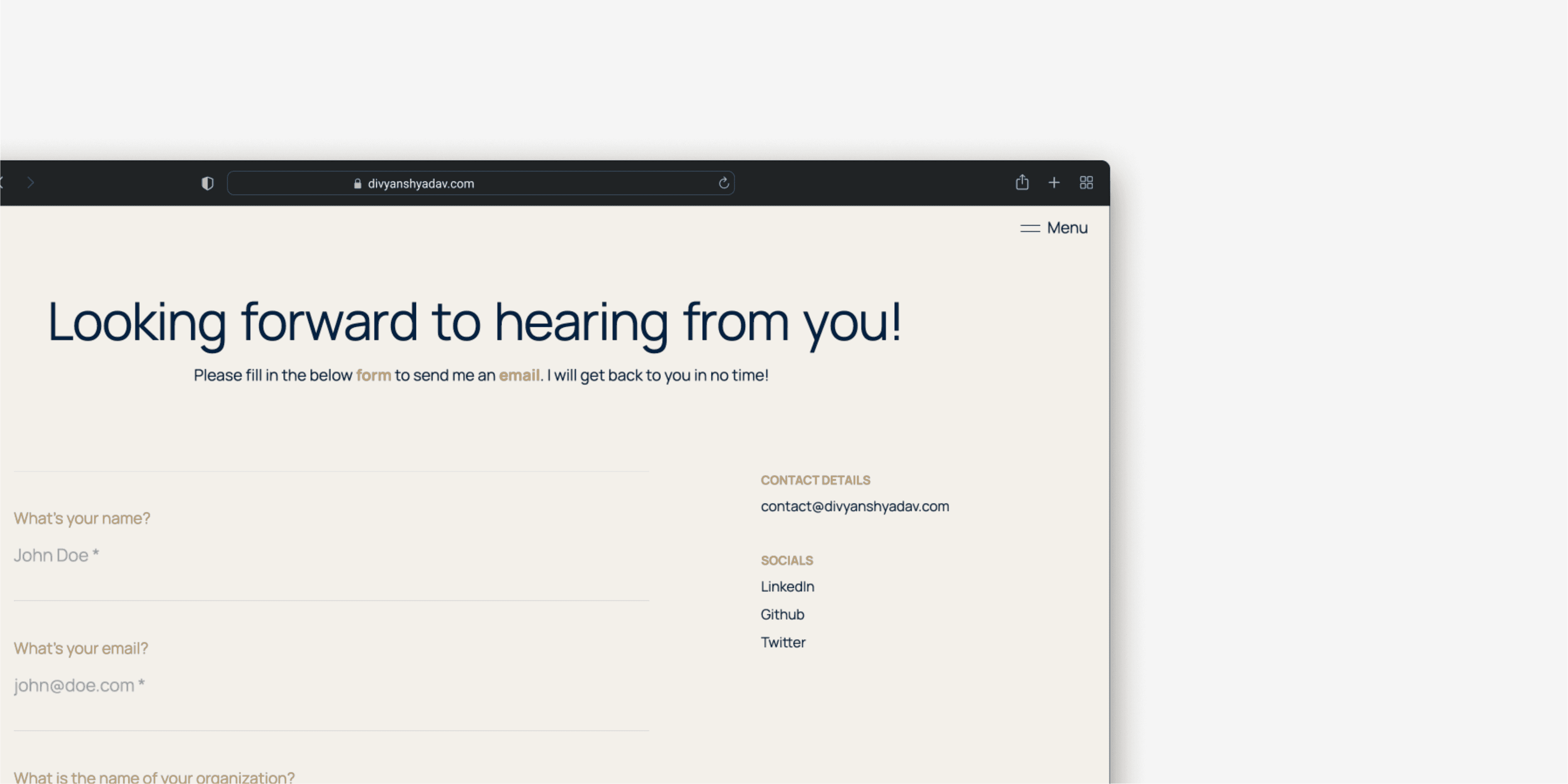Click the What's your name? label

pyautogui.click(x=82, y=519)
